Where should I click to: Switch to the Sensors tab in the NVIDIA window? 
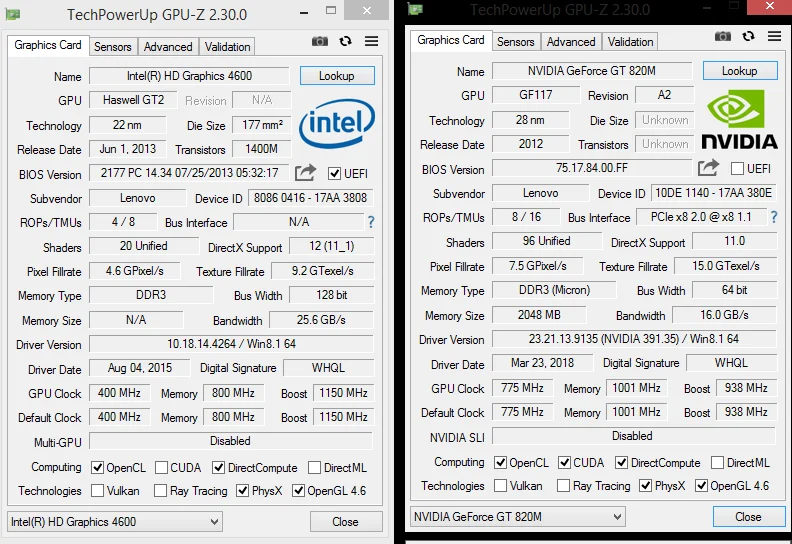[x=516, y=42]
